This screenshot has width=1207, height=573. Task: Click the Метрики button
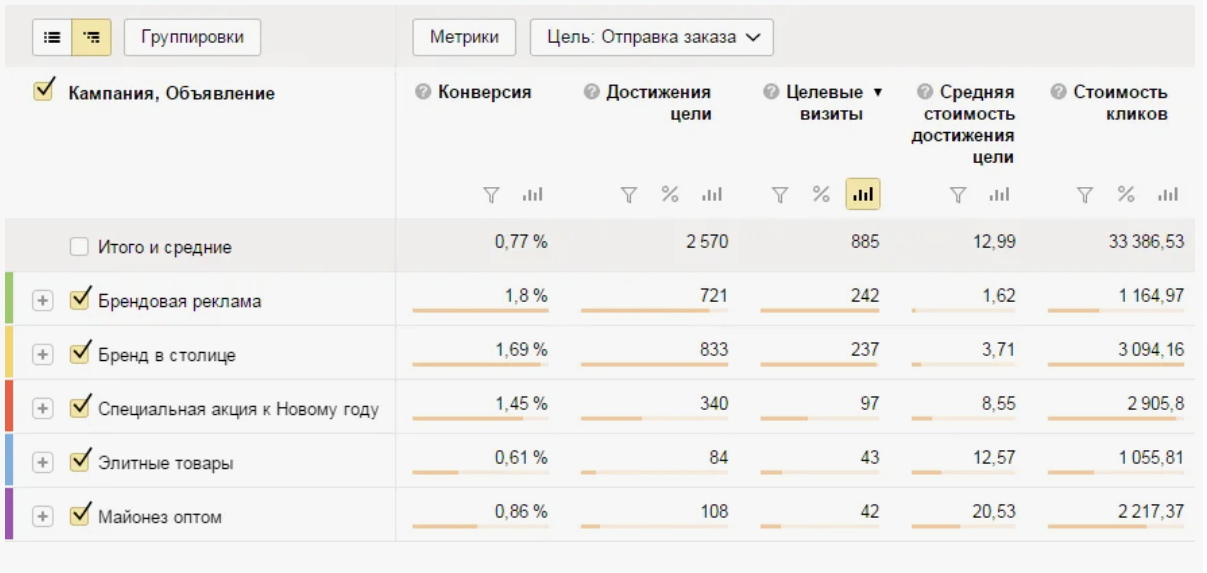coord(465,37)
